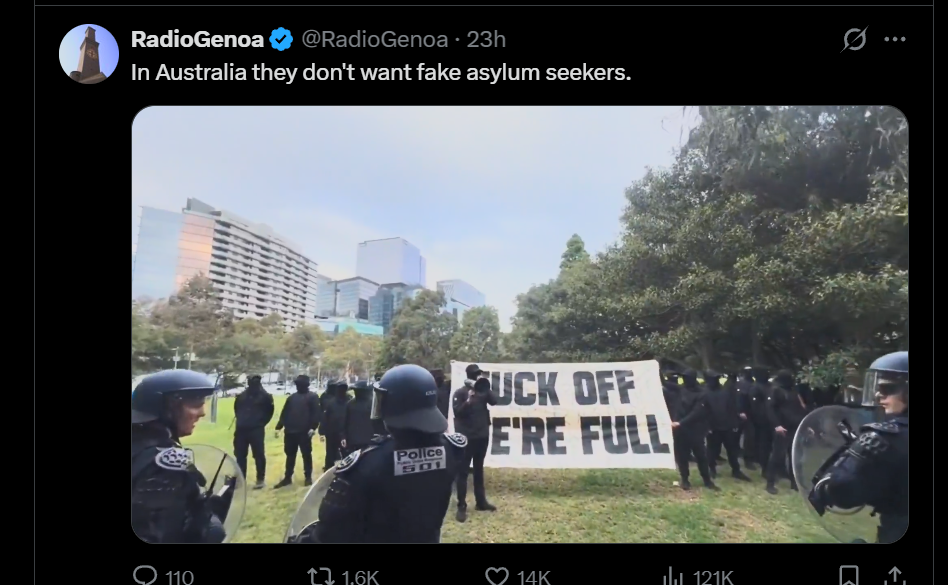
Task: Click the share upload arrow icon
Action: pyautogui.click(x=895, y=576)
